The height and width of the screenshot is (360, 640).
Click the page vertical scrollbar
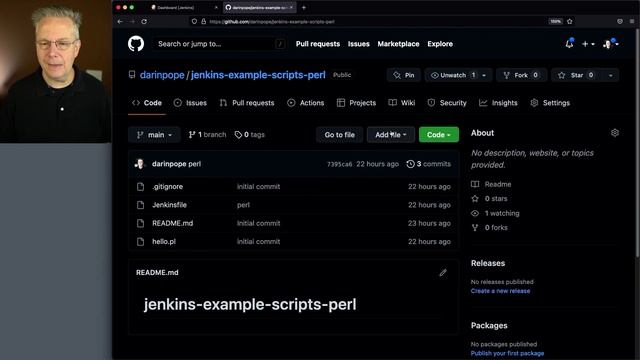[x=637, y=143]
